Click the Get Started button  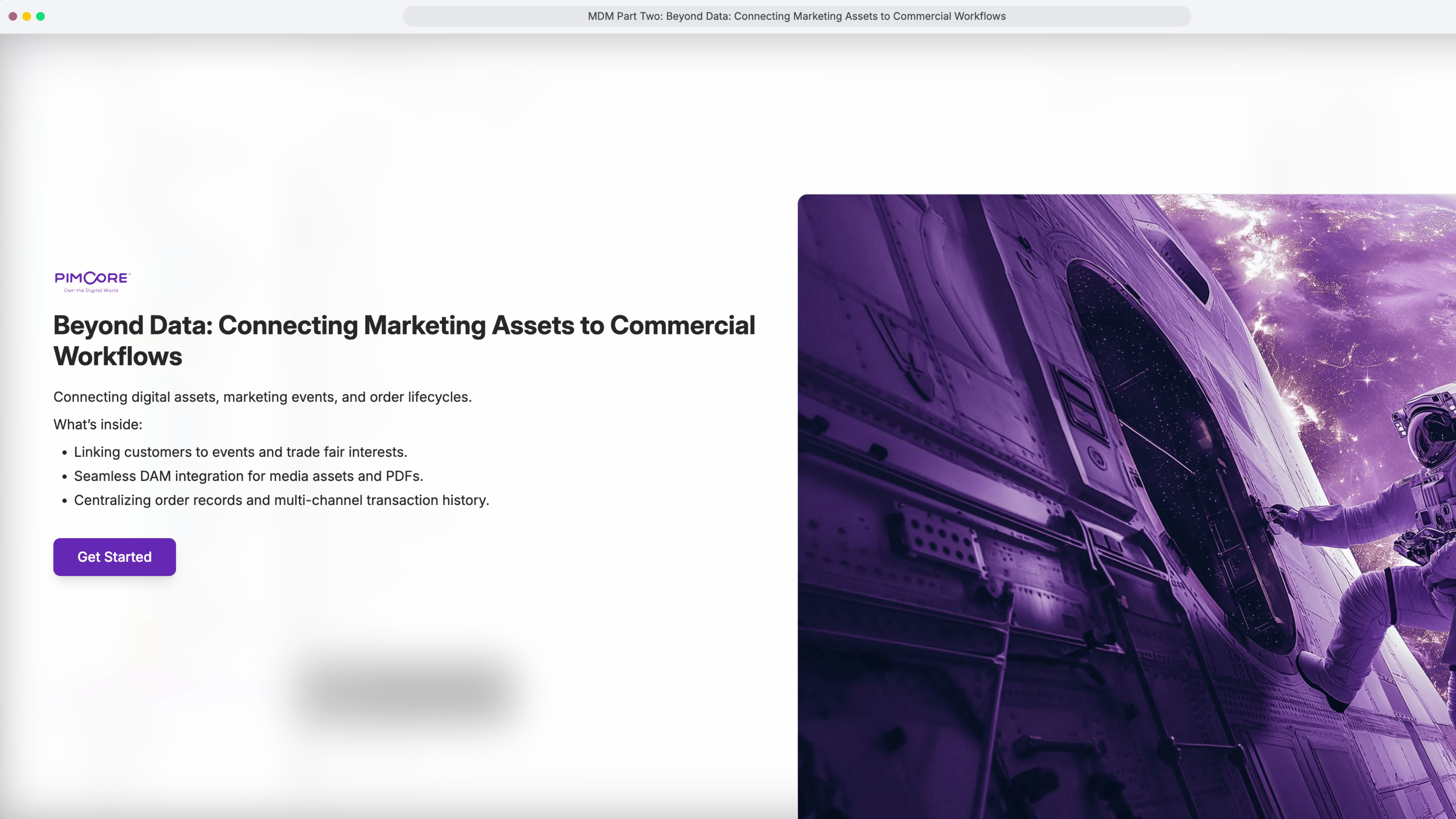[x=114, y=557]
